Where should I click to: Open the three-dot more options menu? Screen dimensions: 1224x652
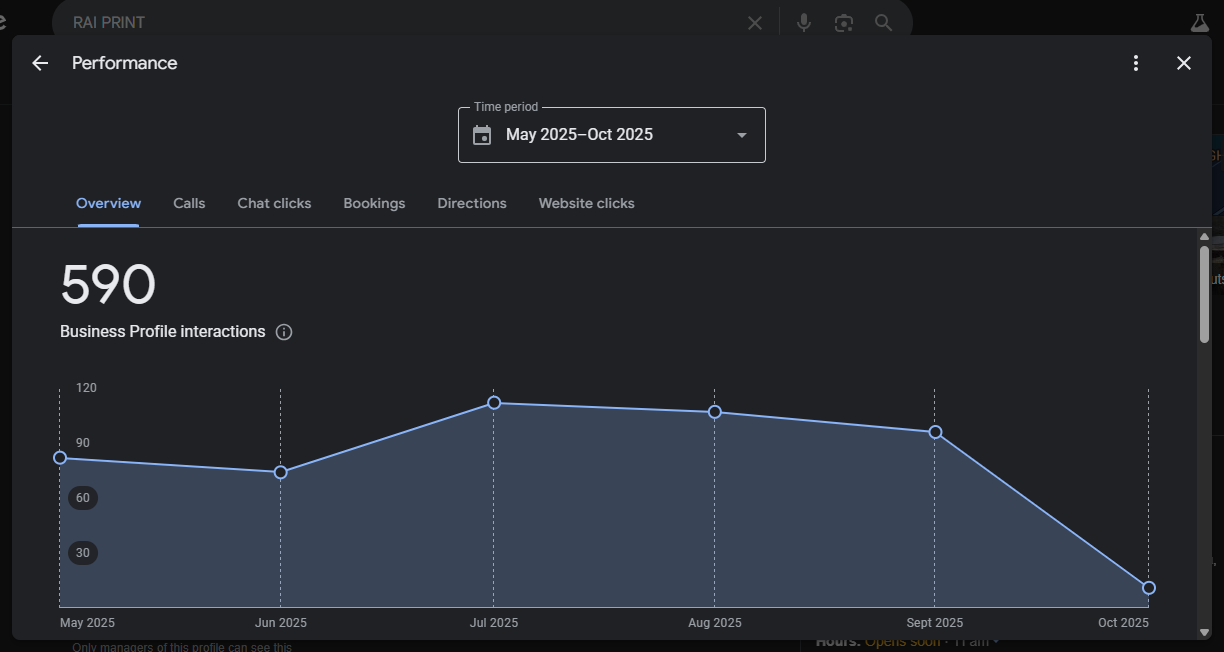click(1136, 63)
